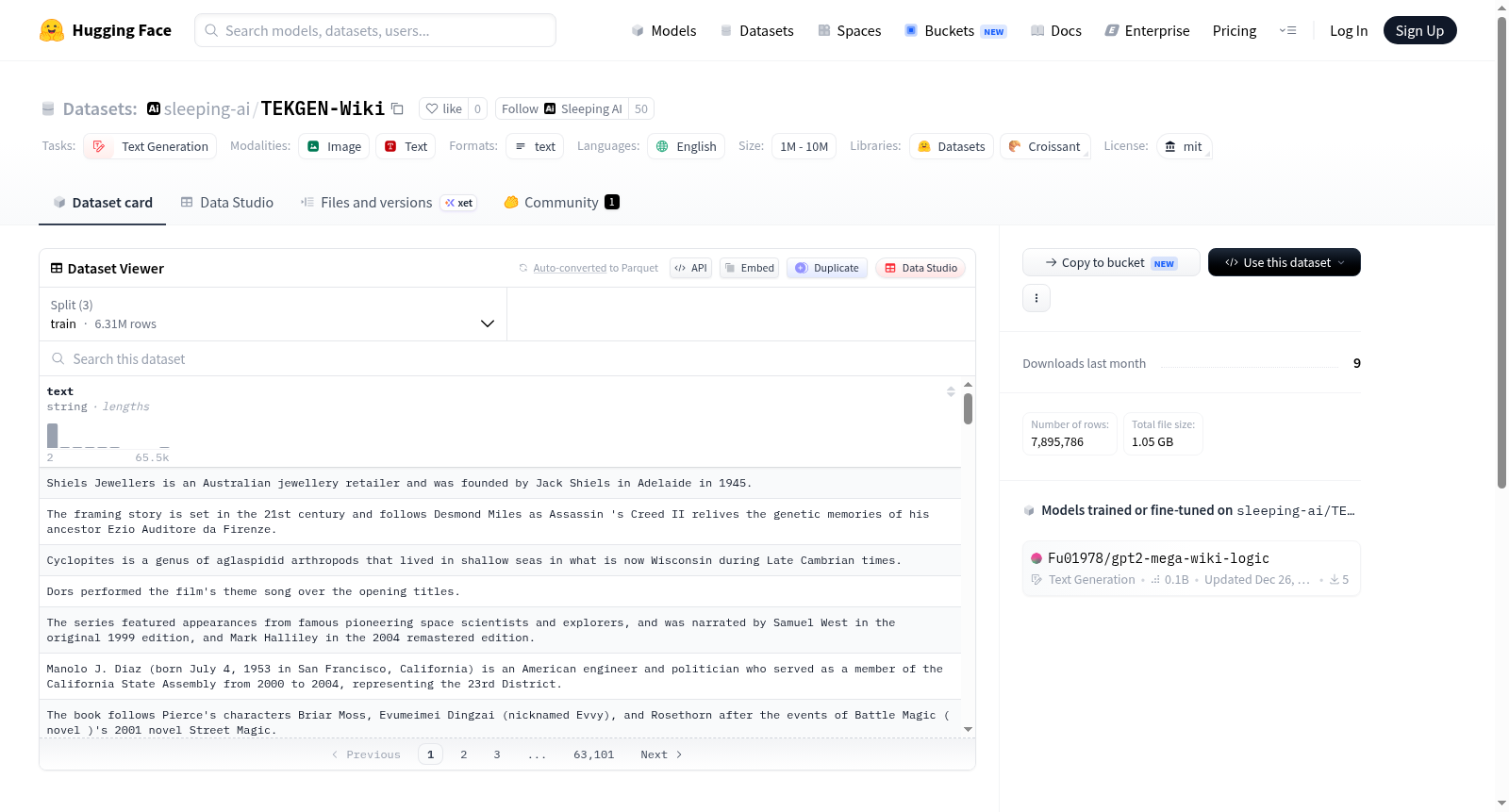Open the Docs page
The height and width of the screenshot is (812, 1509).
(1056, 30)
